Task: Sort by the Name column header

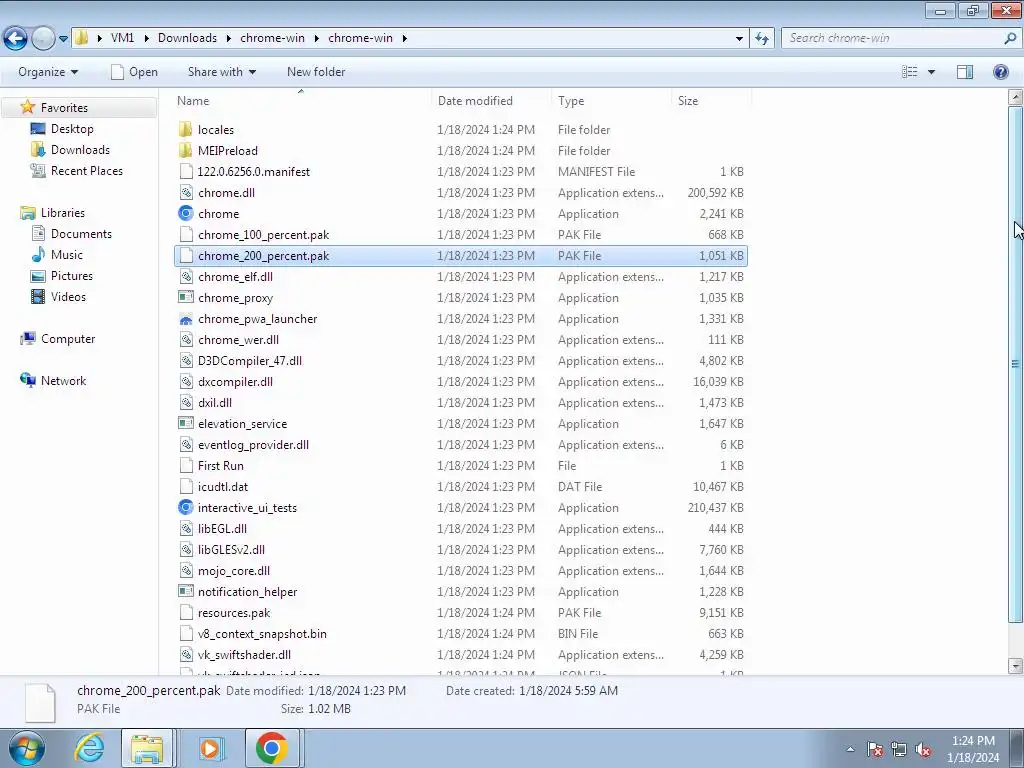Action: pyautogui.click(x=193, y=101)
